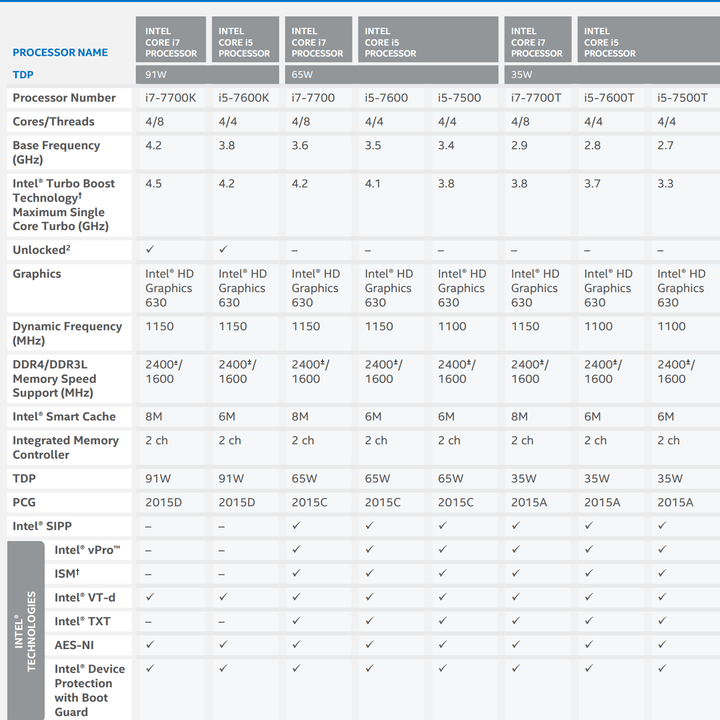This screenshot has height=720, width=720.
Task: Click the PROCESSOR NAME heading
Action: pos(60,52)
